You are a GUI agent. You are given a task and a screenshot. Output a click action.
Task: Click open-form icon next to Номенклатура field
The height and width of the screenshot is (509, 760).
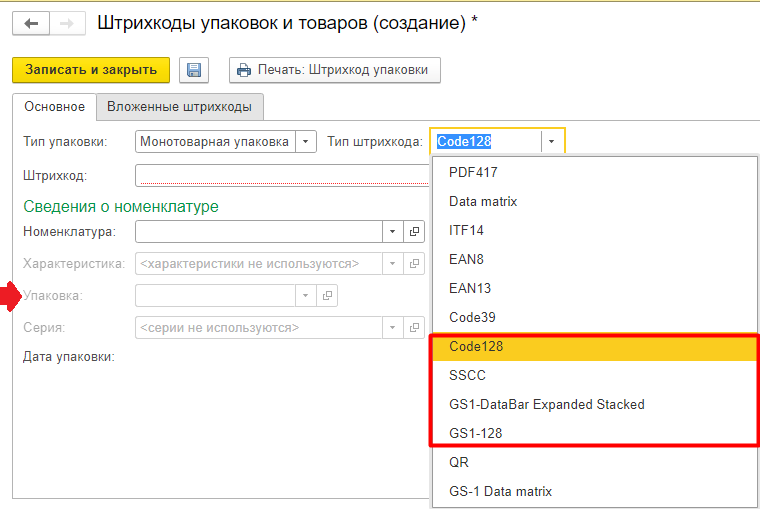(x=415, y=232)
